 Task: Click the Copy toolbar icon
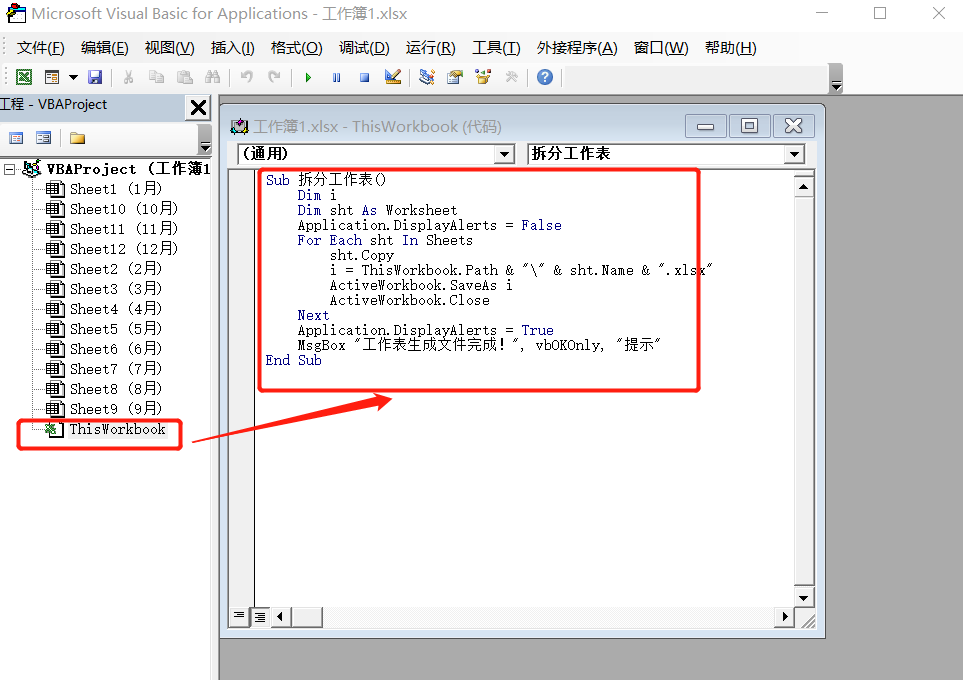[157, 77]
